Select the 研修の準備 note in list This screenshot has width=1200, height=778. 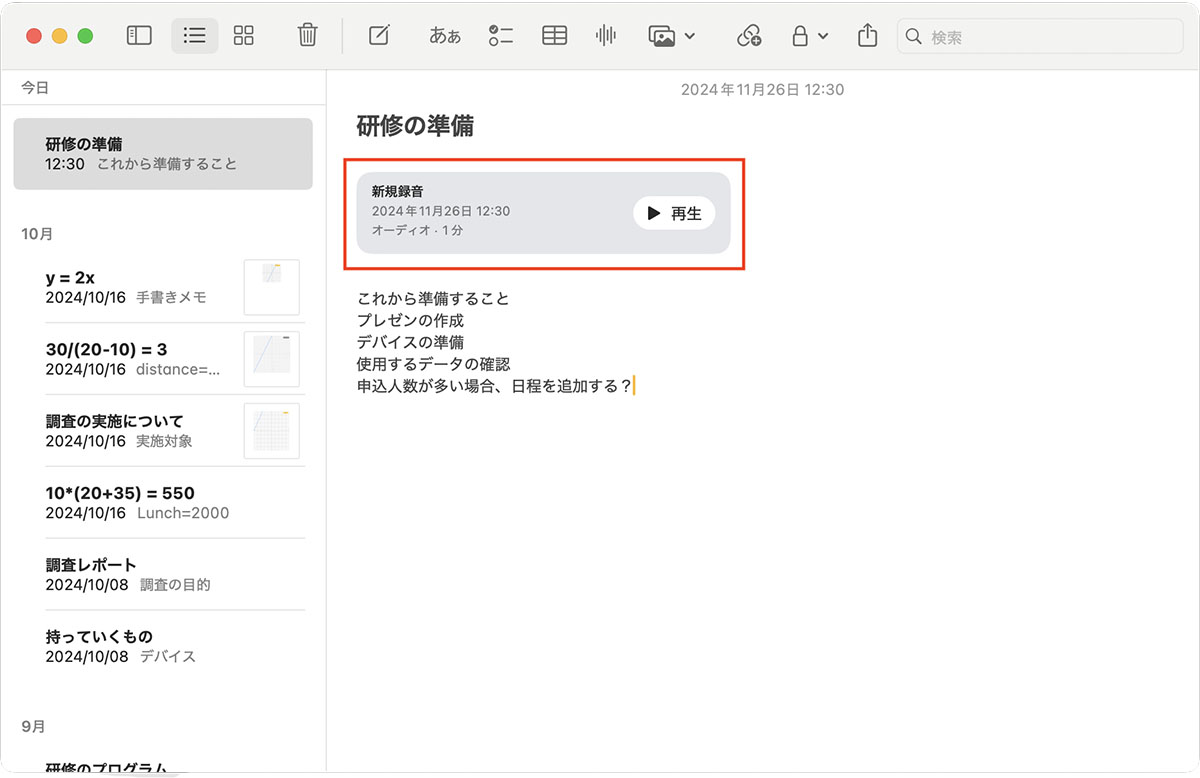[163, 154]
